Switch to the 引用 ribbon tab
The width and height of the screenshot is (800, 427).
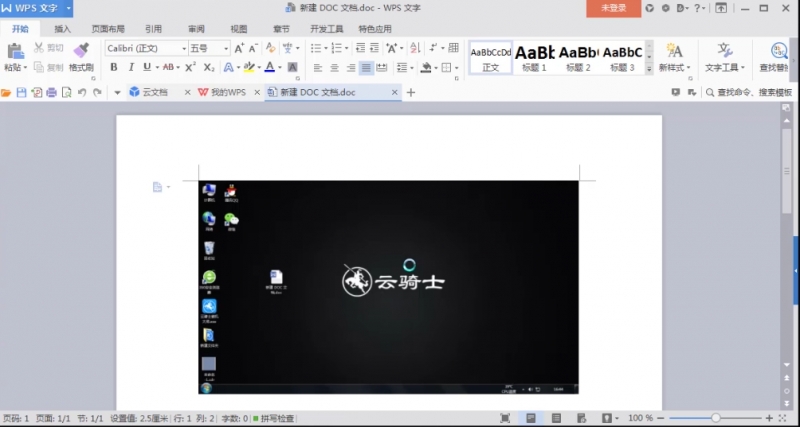coord(153,29)
